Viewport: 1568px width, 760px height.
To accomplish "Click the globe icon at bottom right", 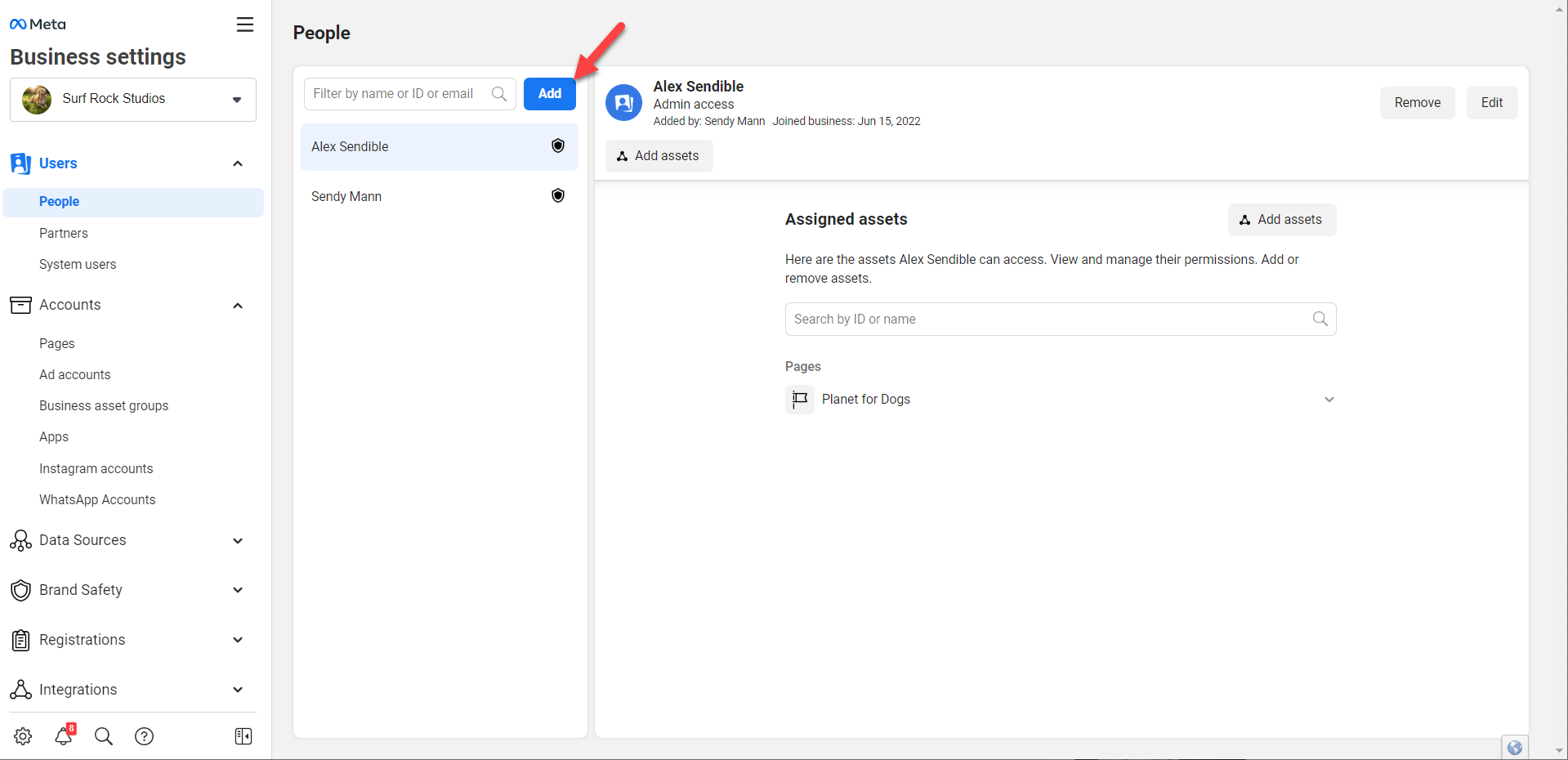I will point(1515,748).
